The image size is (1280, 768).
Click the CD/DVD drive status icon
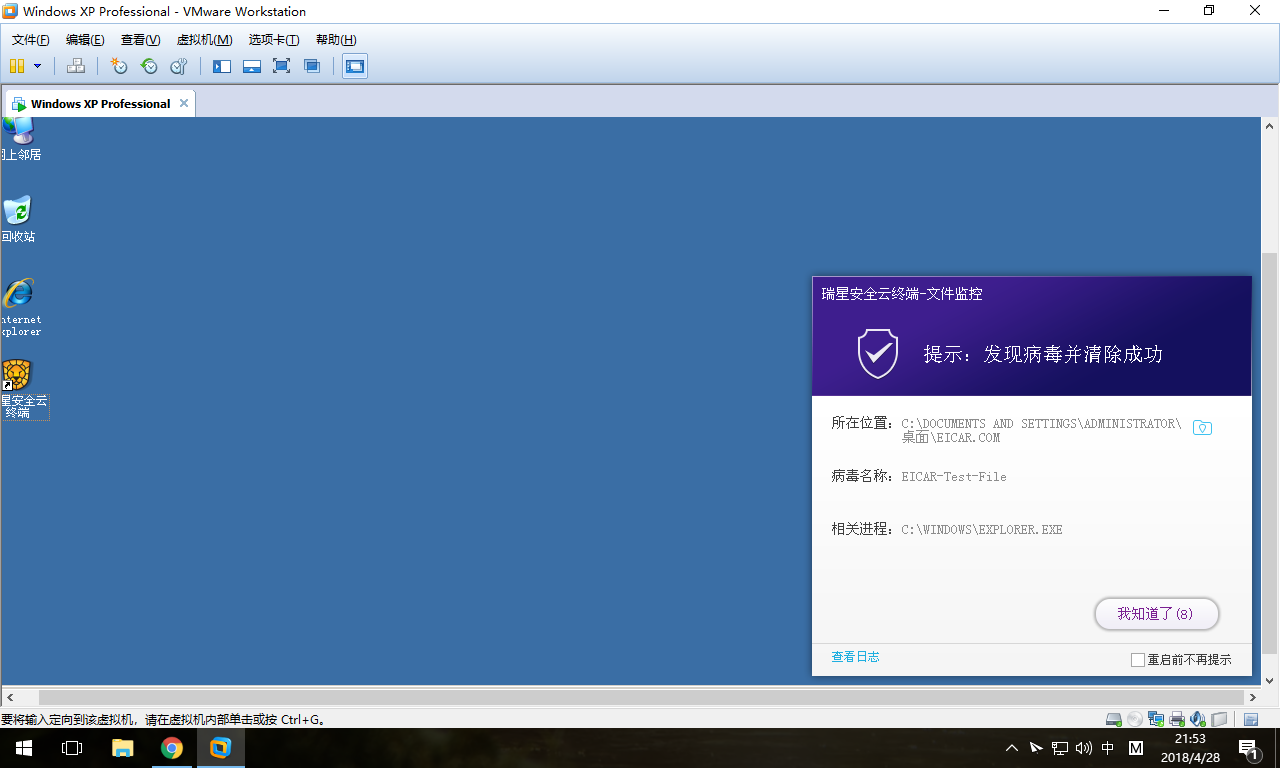click(x=1135, y=719)
